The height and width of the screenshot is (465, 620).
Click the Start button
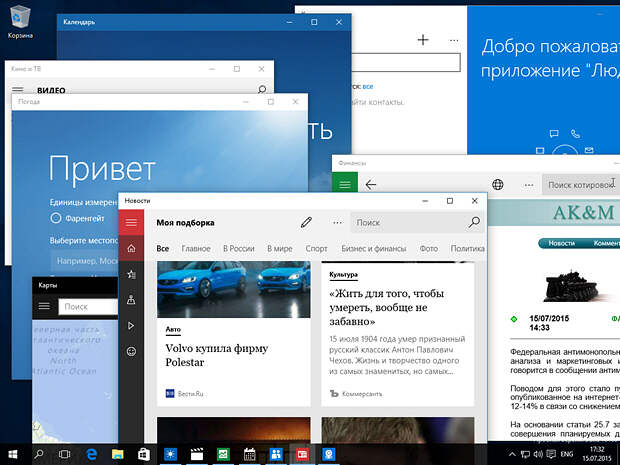13,454
